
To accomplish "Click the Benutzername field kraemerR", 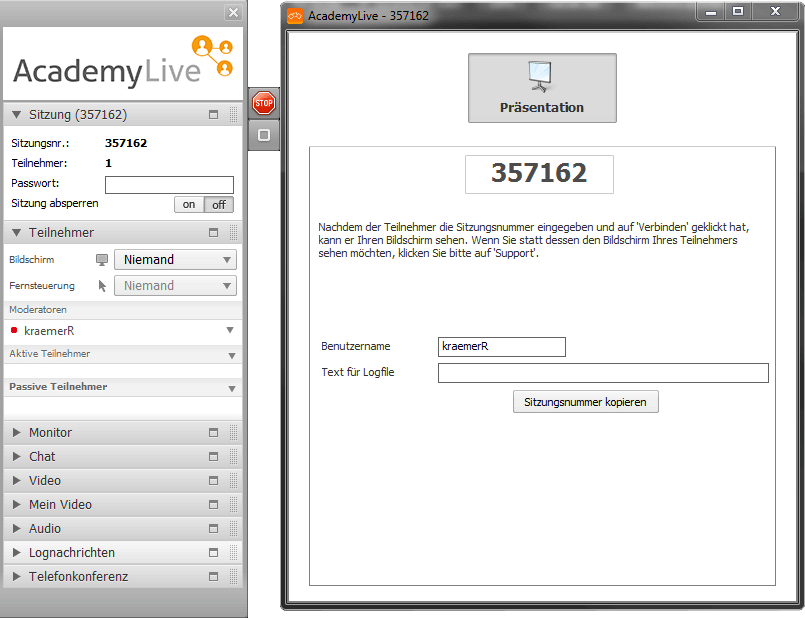I will 502,346.
